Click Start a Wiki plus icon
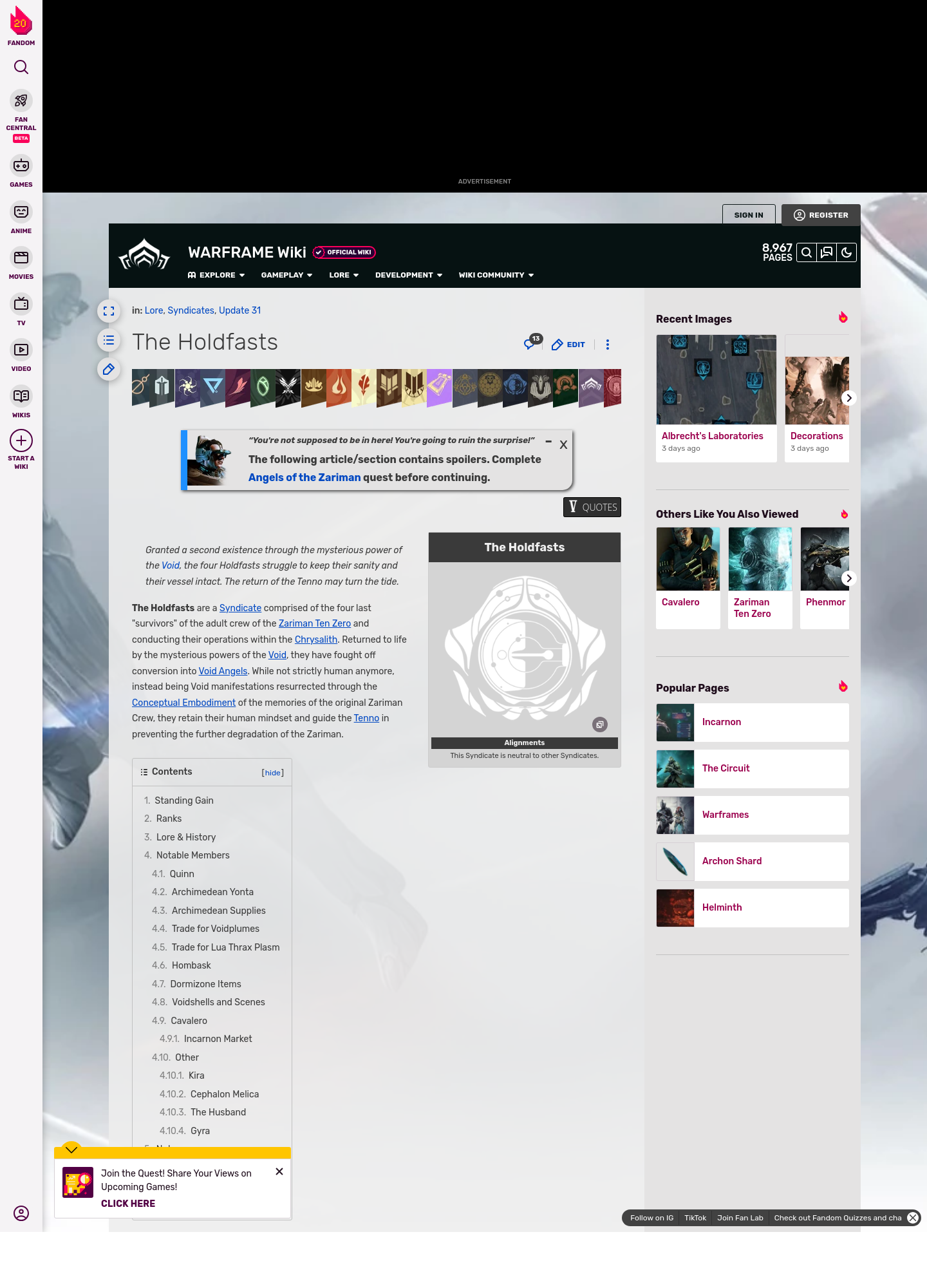The image size is (927, 1288). click(x=21, y=440)
